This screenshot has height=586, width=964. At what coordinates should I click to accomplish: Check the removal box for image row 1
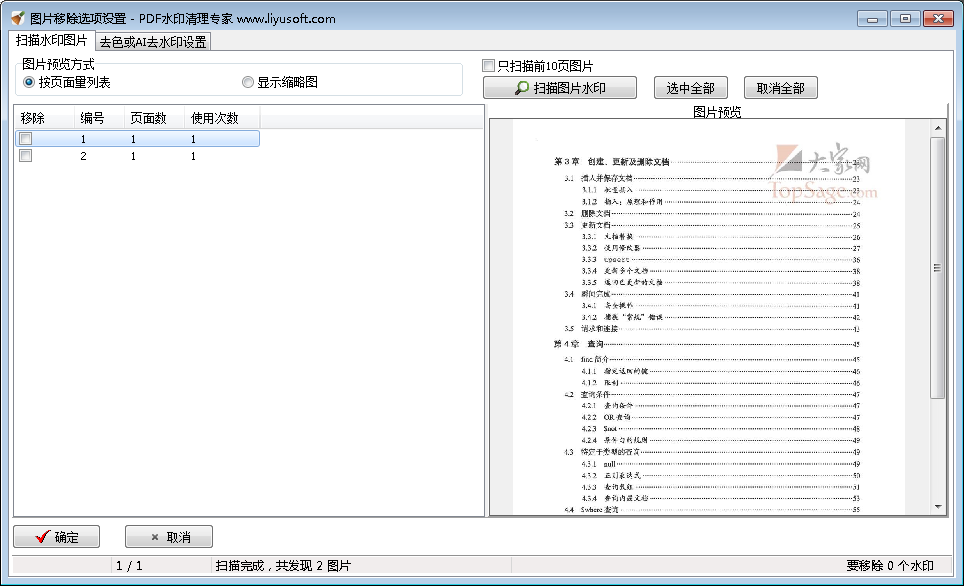pyautogui.click(x=25, y=138)
